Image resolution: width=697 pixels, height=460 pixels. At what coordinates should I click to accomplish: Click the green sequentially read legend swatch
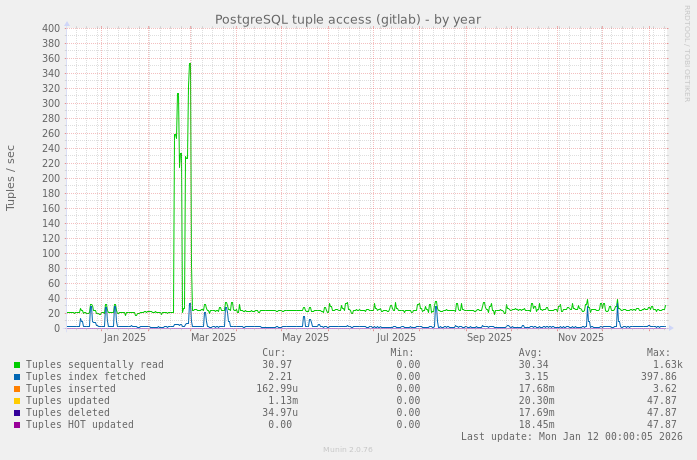pos(17,365)
